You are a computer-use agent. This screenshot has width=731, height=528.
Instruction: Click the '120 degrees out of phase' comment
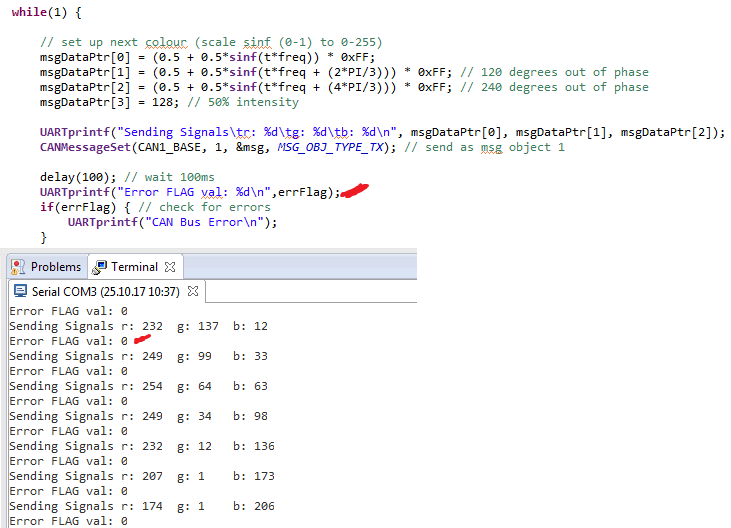[554, 72]
